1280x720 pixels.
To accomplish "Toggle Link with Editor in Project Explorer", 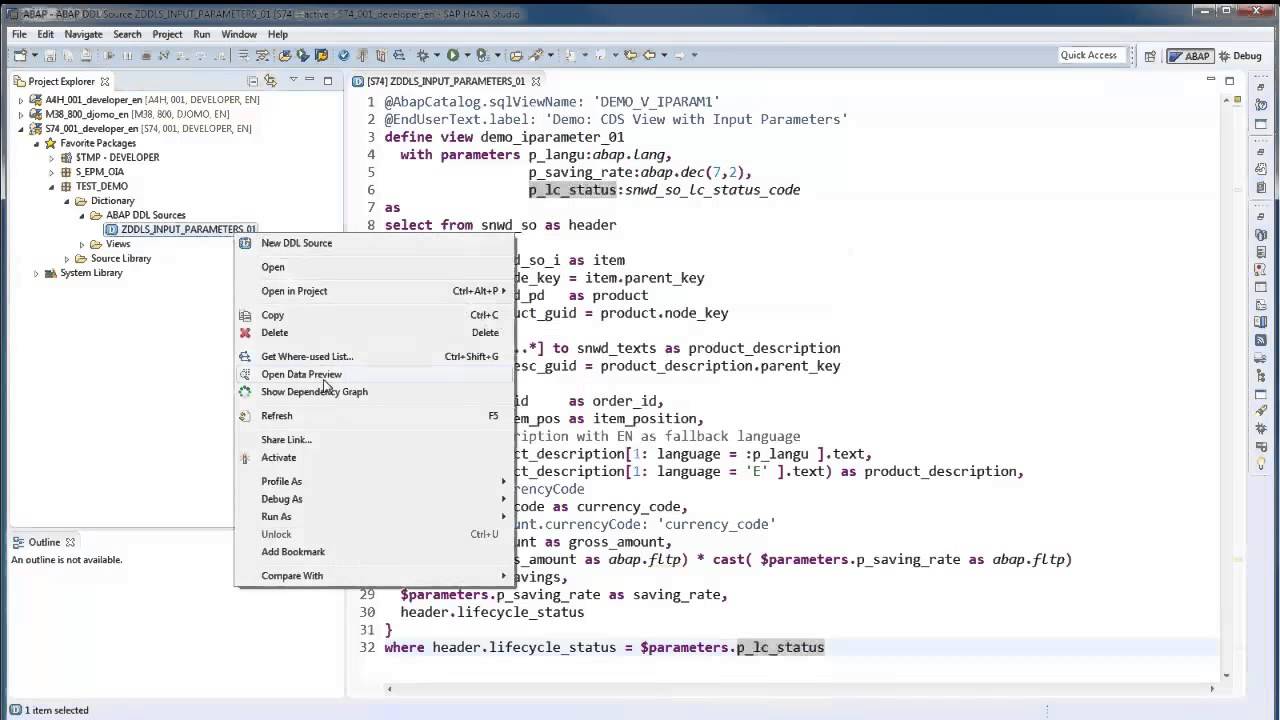I will [x=270, y=81].
